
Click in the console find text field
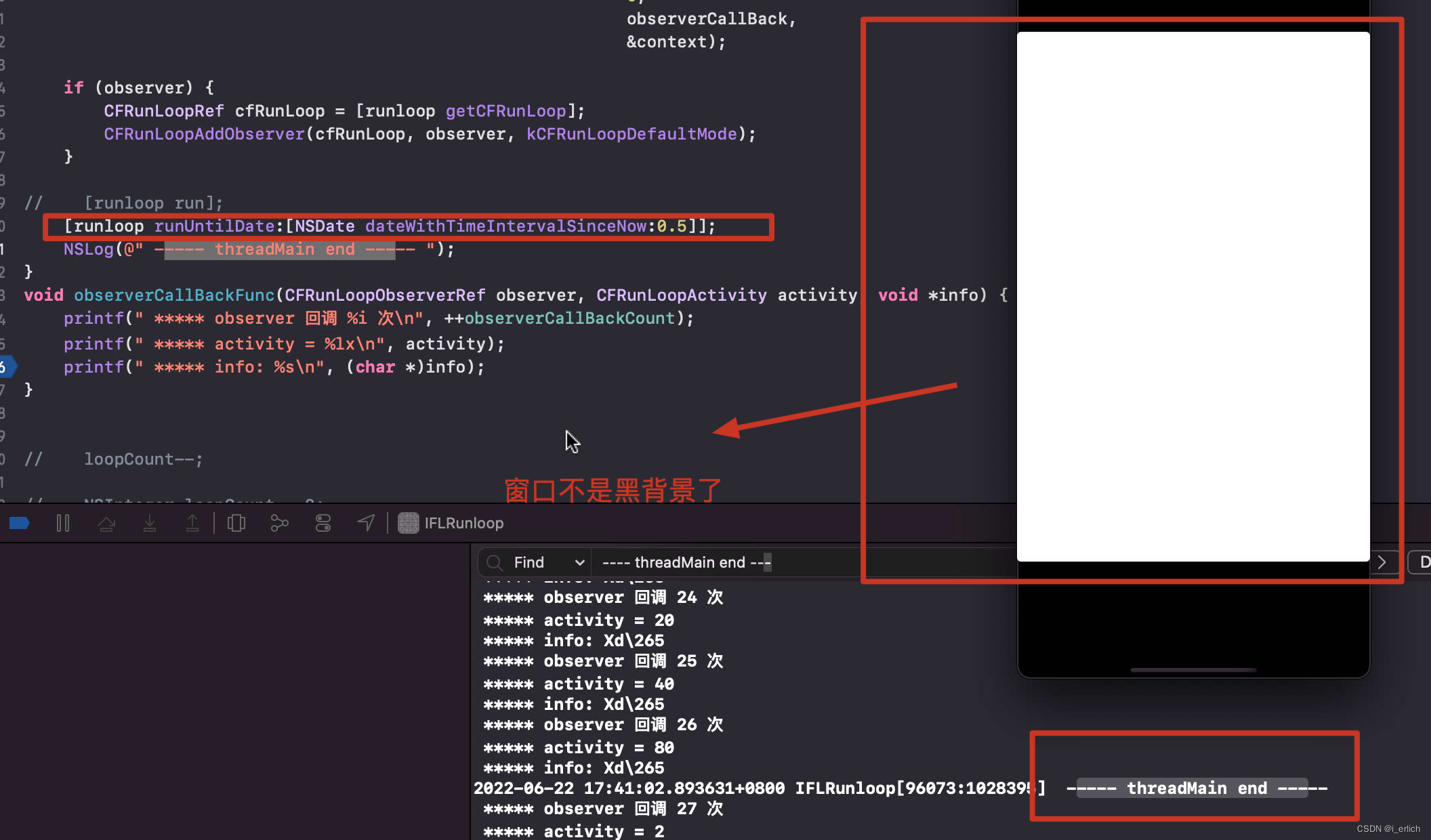click(x=800, y=562)
